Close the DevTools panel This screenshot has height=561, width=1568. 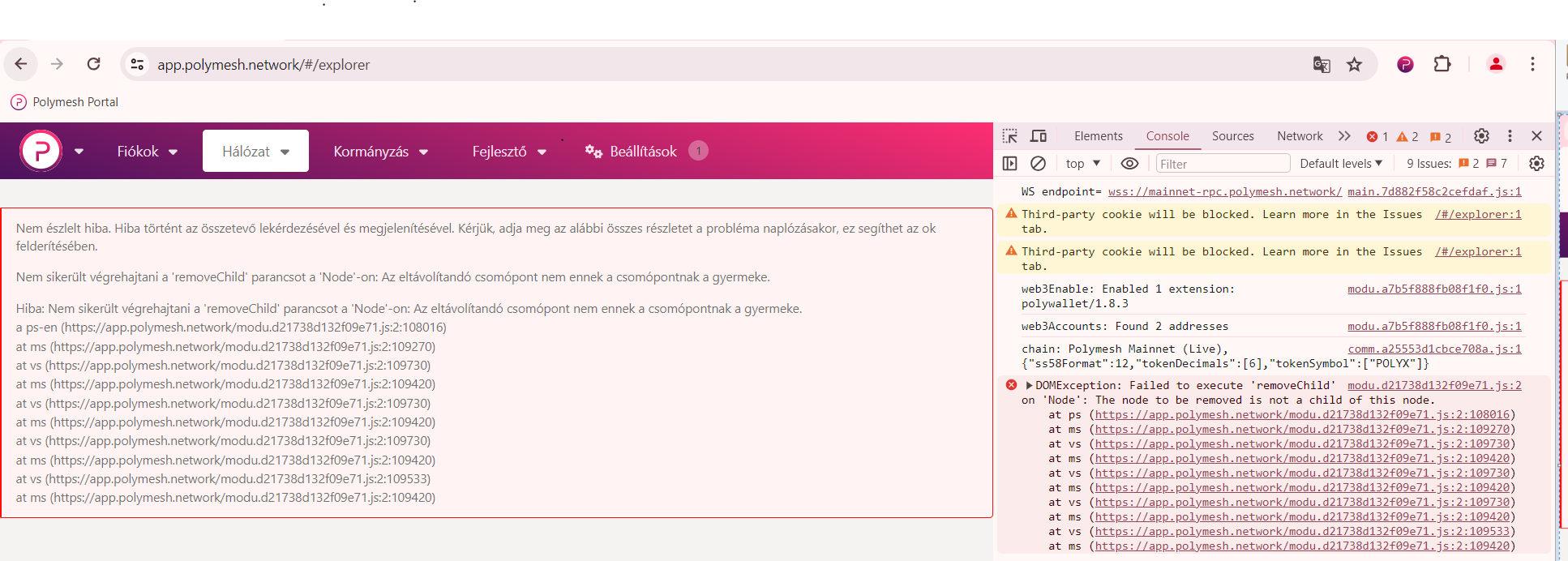(1536, 136)
